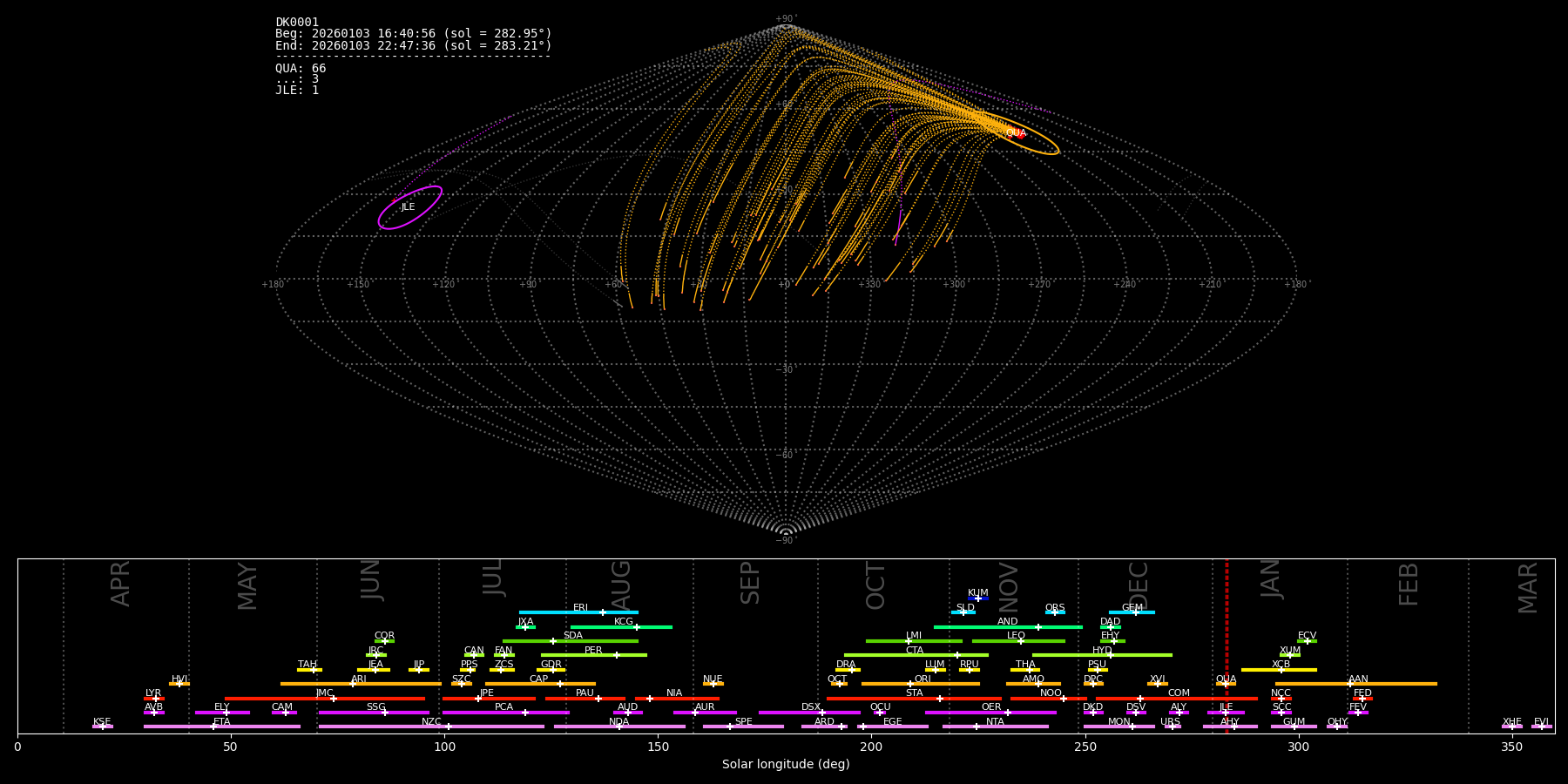Click the peak cross on the NZC bar
Image resolution: width=1568 pixels, height=784 pixels.
pyautogui.click(x=448, y=727)
